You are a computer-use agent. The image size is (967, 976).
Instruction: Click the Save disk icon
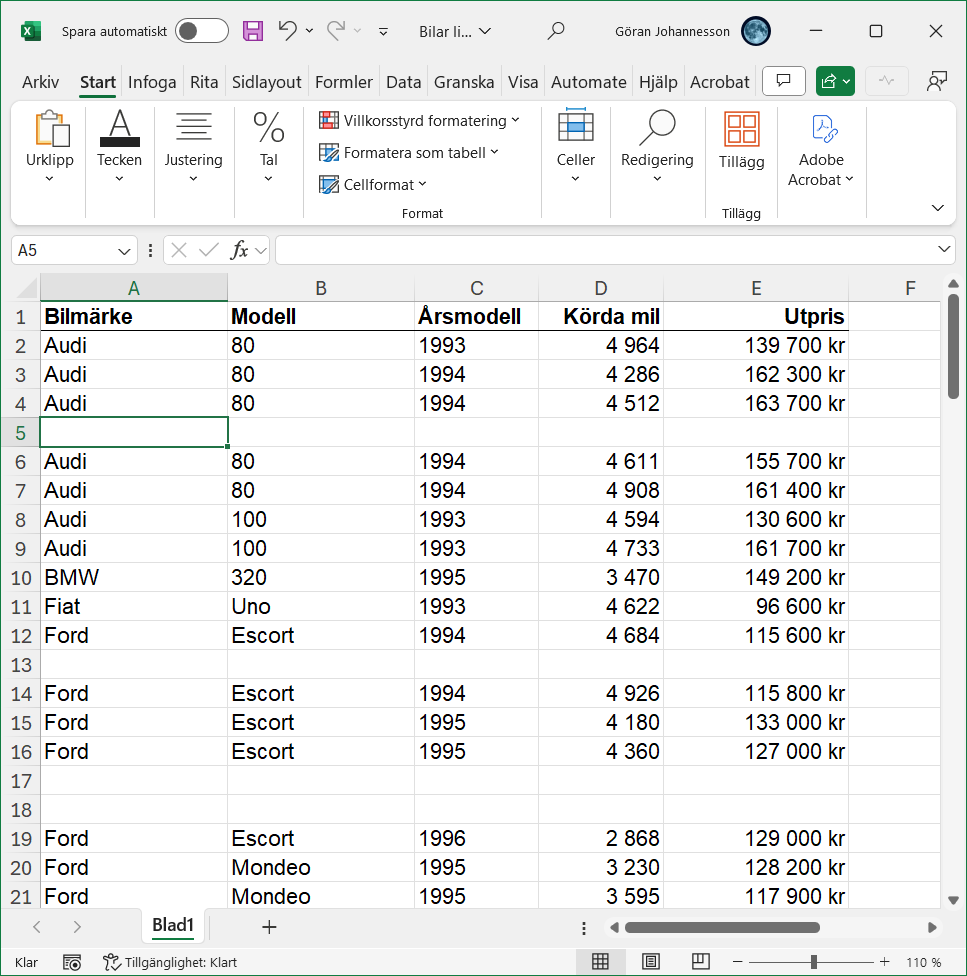(253, 31)
